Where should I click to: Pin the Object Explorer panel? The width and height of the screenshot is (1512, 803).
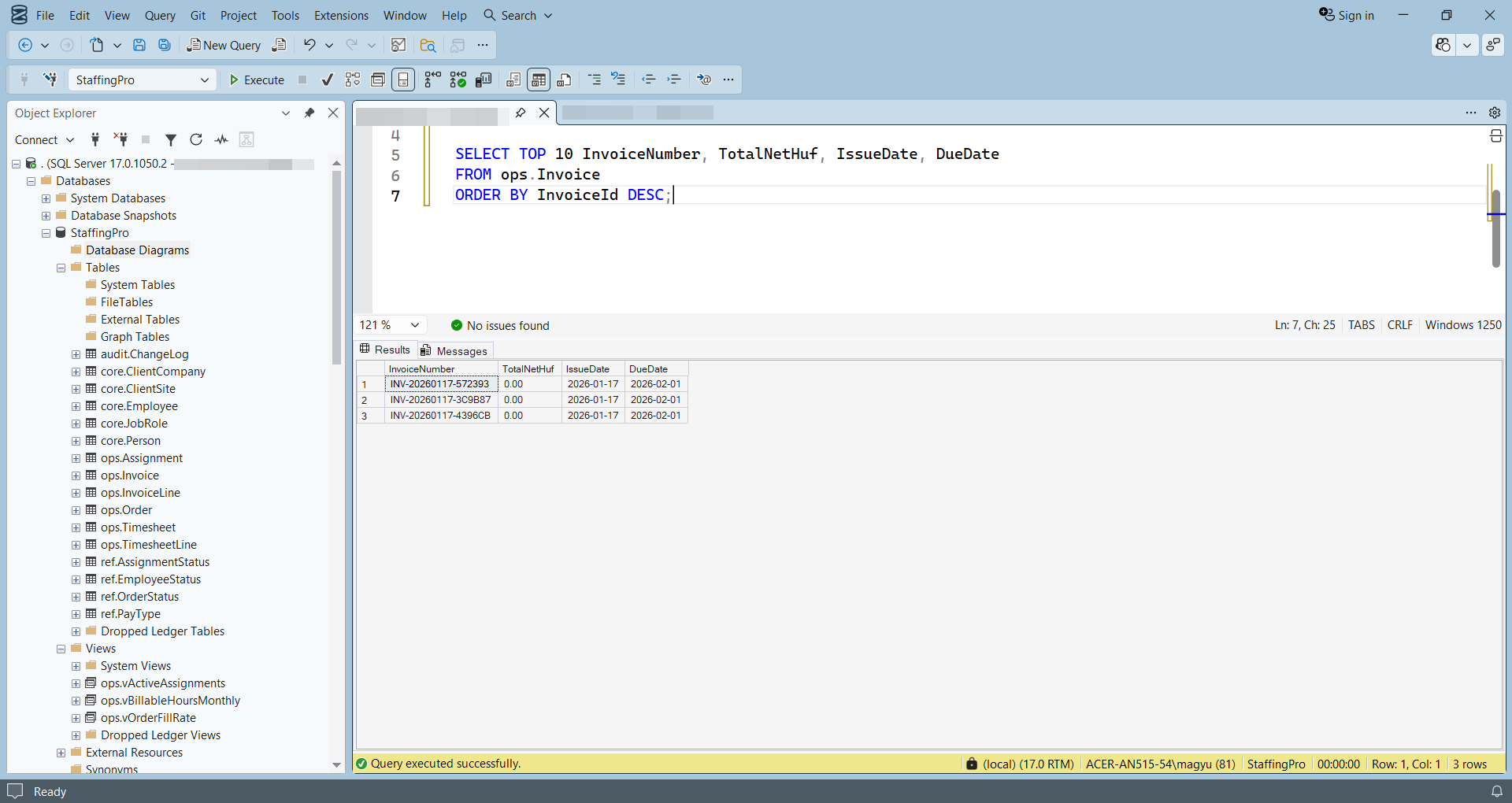(x=309, y=113)
